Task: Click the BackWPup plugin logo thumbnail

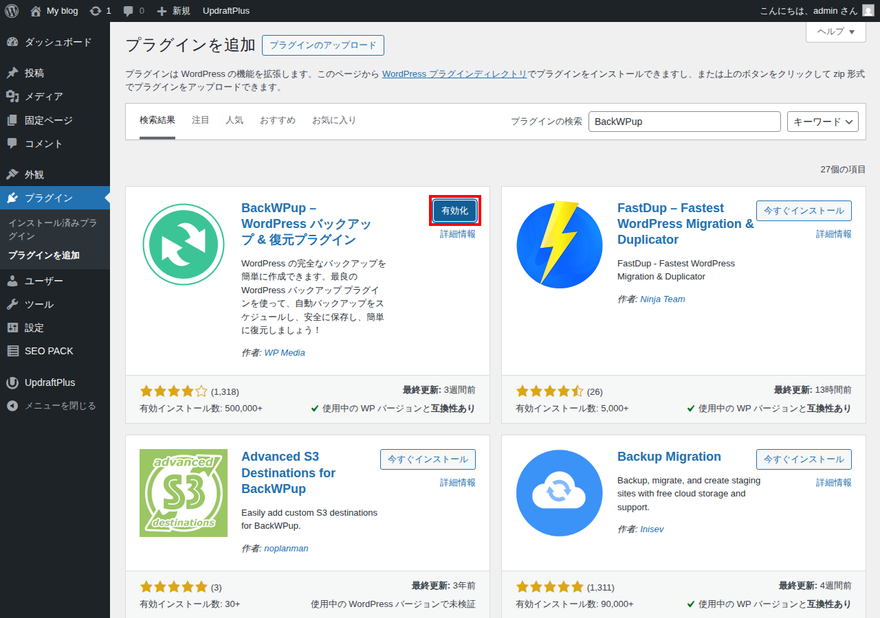Action: point(184,244)
